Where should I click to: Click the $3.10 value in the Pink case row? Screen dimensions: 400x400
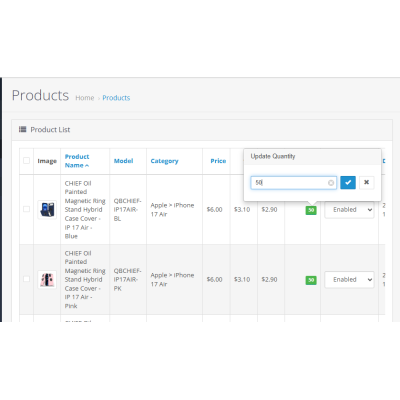[x=242, y=280]
